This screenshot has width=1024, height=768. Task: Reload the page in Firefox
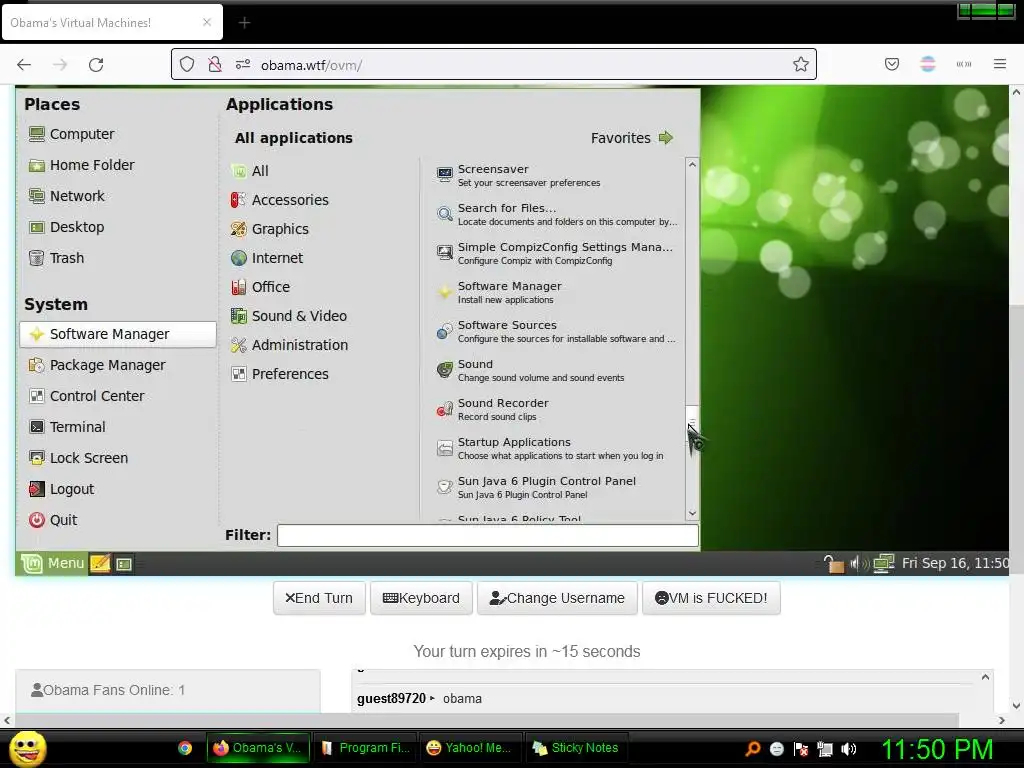[96, 65]
